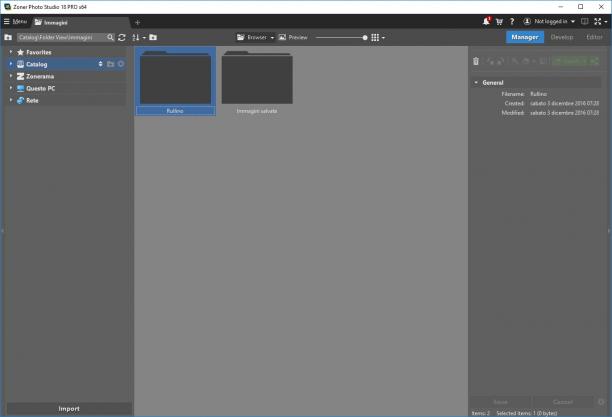Expand the Zonerama tree node
Screen dimensions: 612x417
point(11,76)
